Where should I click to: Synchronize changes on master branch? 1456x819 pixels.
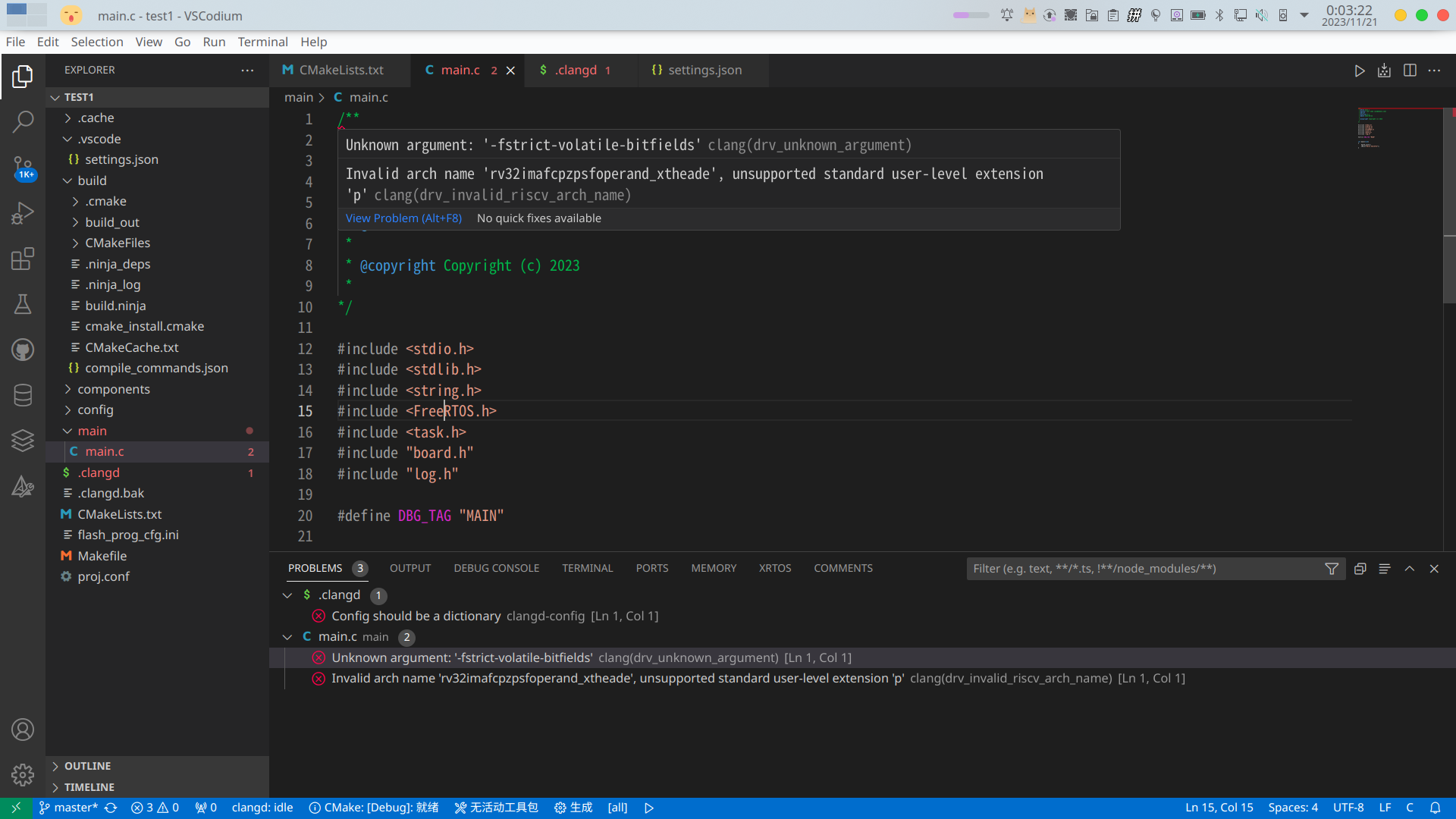[111, 808]
